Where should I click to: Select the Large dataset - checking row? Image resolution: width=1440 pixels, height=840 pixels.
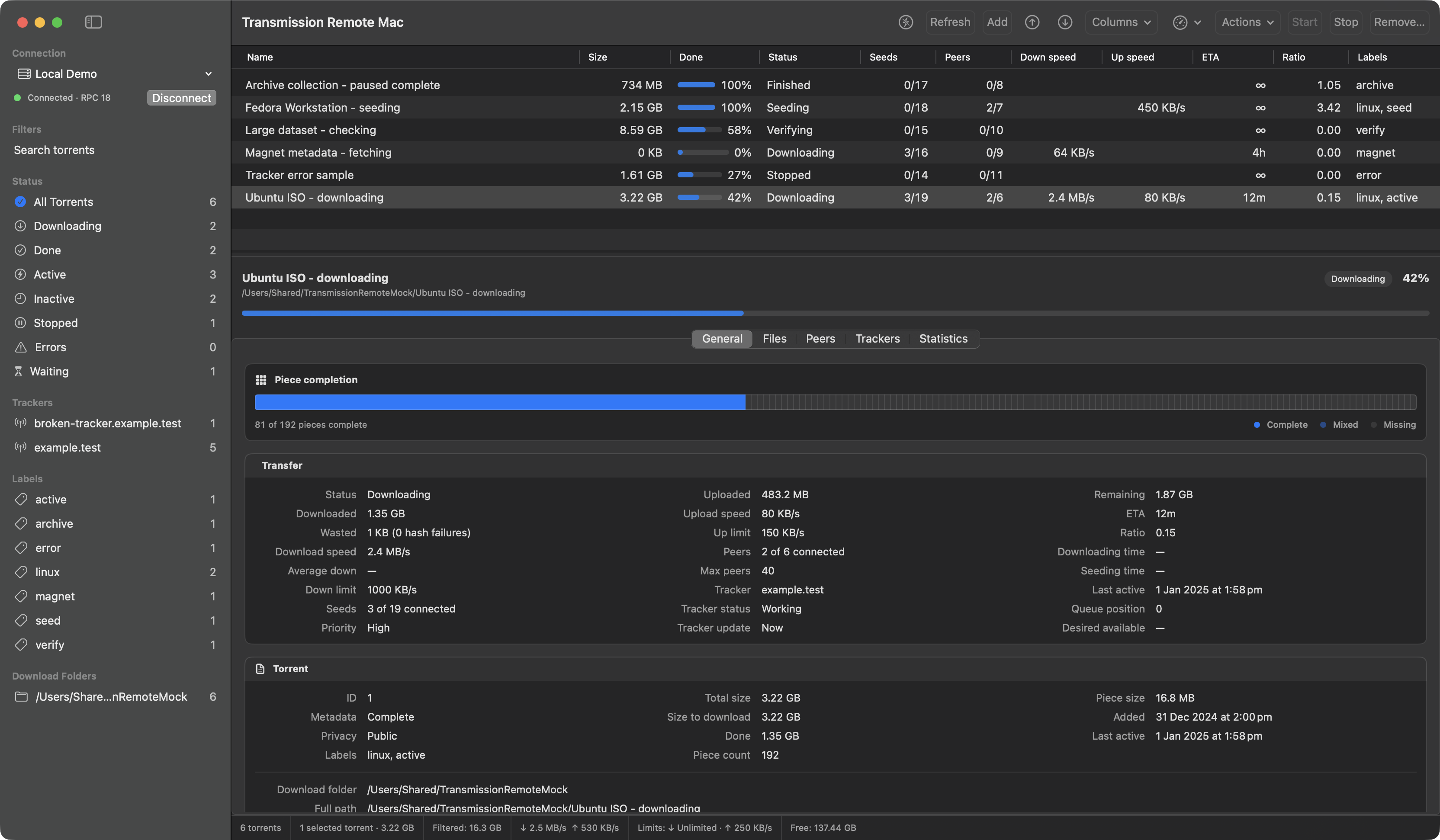point(836,130)
